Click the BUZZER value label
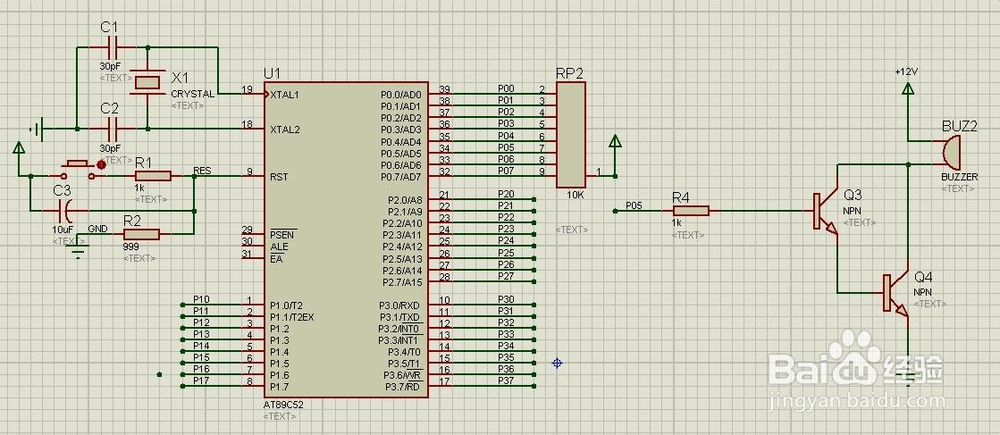This screenshot has height=435, width=1000. [x=959, y=179]
